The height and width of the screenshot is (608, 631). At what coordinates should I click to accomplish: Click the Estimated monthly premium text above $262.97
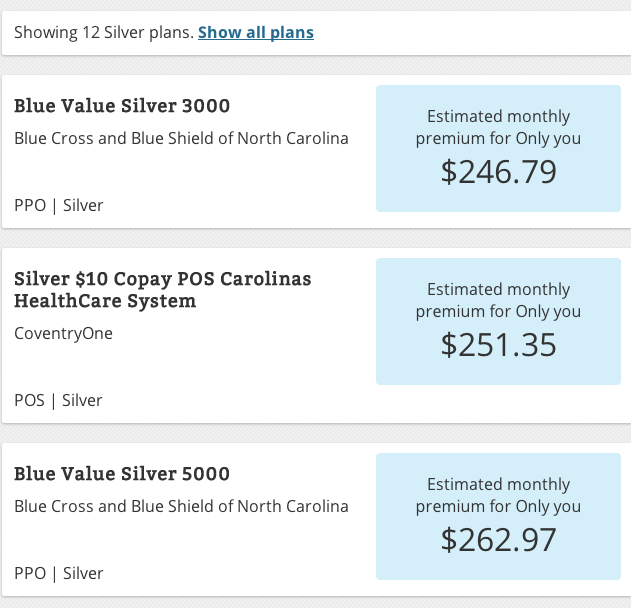coord(498,495)
